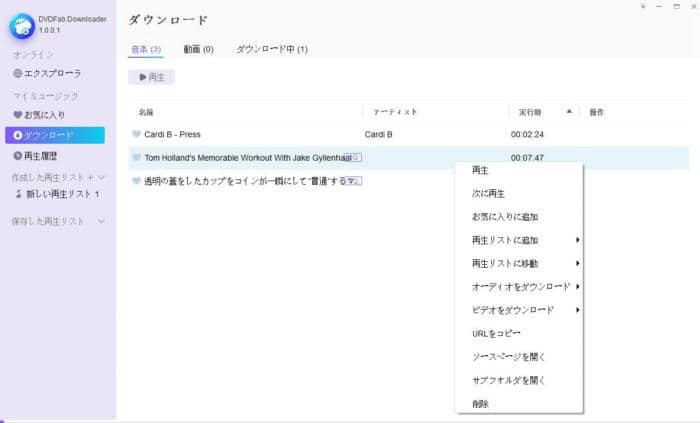Click clock icon beside 再生履歴
The width and height of the screenshot is (700, 423).
tap(18, 156)
